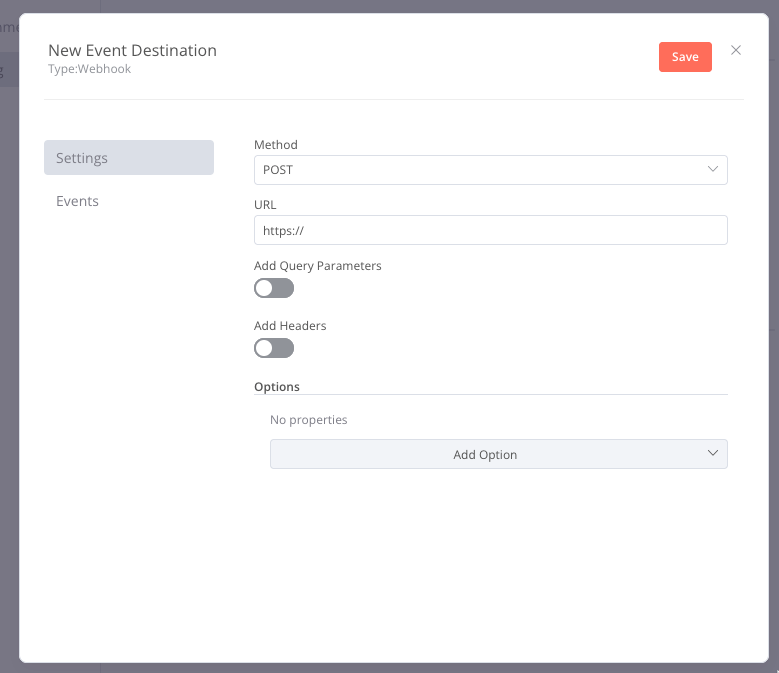Enable the Add Query Parameters toggle
This screenshot has height=673, width=779.
(x=274, y=288)
